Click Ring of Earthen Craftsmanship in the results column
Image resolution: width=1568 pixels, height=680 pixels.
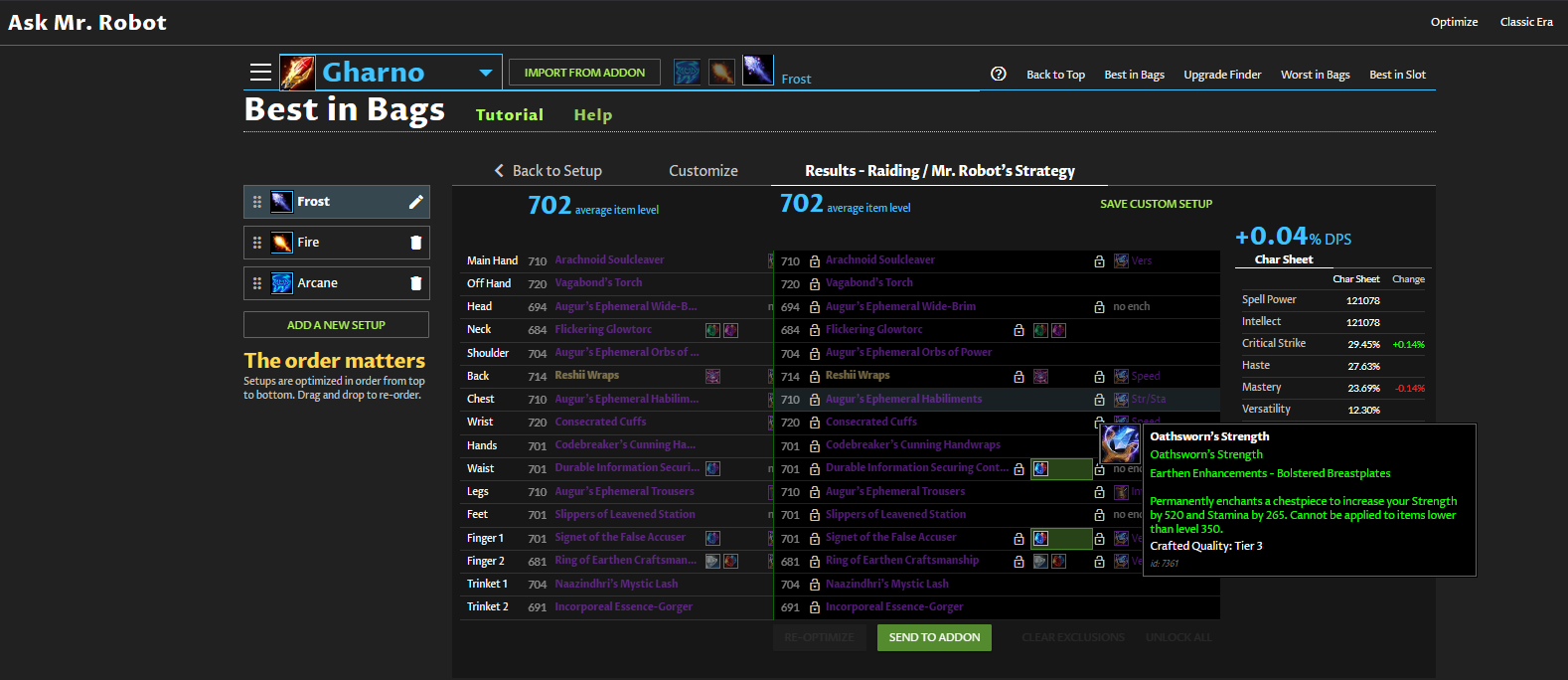(x=902, y=560)
